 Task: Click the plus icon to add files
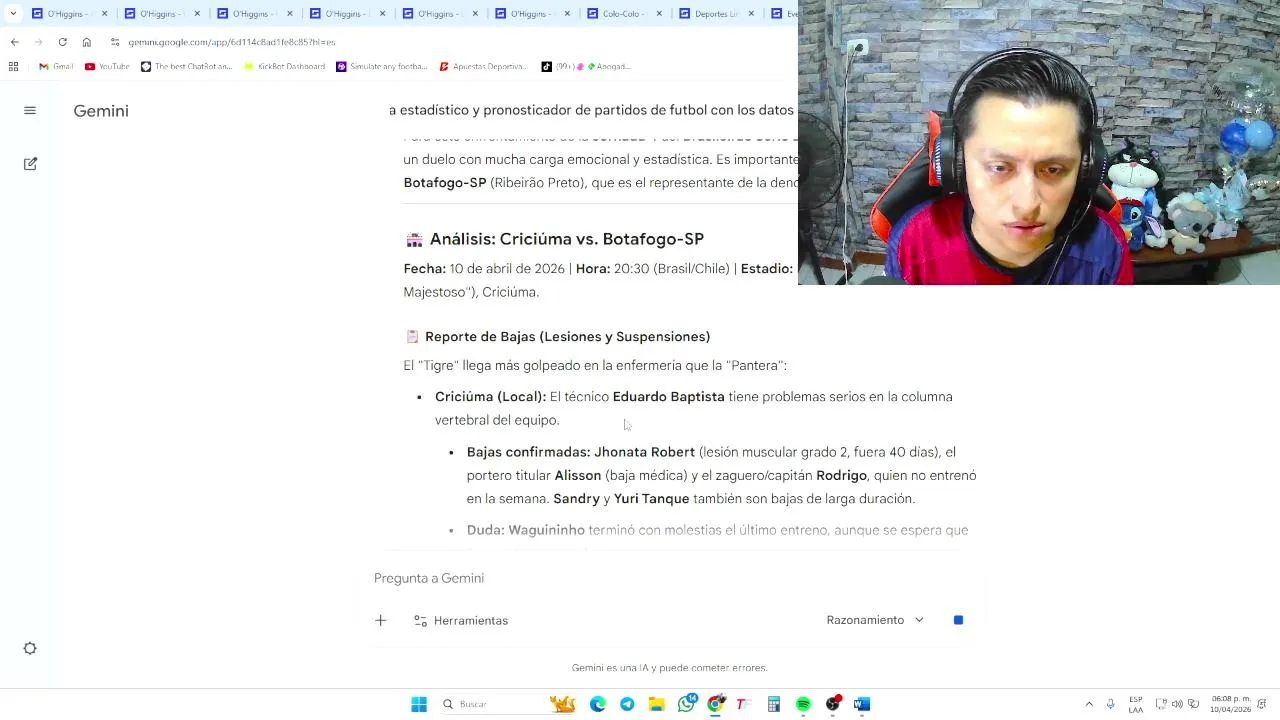click(x=380, y=620)
